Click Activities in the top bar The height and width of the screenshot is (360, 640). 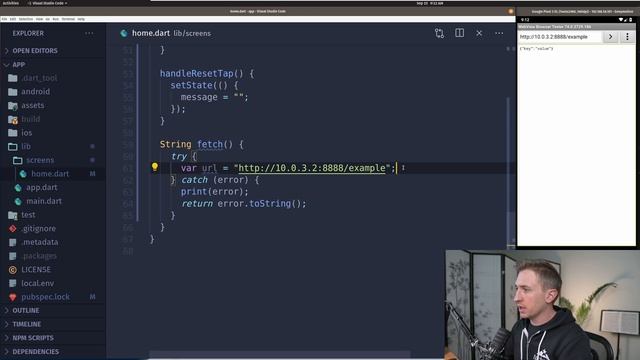(x=11, y=3)
